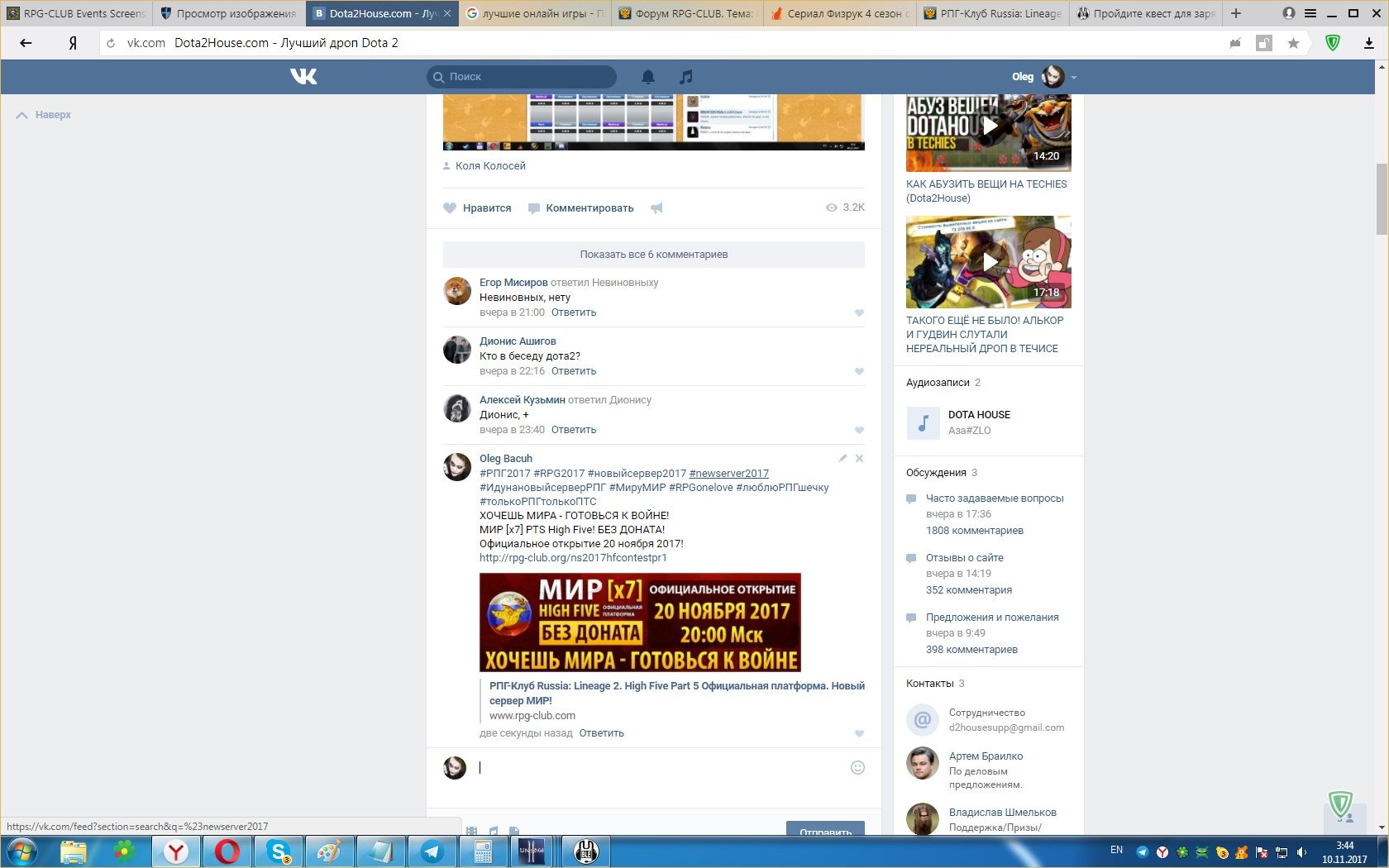Open the green shield protection icon
1389x868 pixels.
[x=1332, y=43]
